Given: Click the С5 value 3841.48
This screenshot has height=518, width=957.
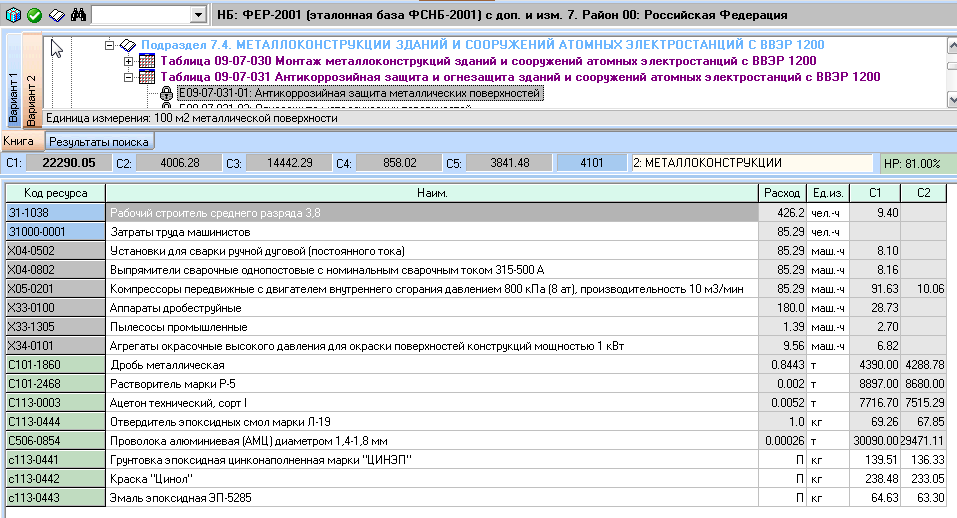Looking at the screenshot, I should [x=509, y=163].
